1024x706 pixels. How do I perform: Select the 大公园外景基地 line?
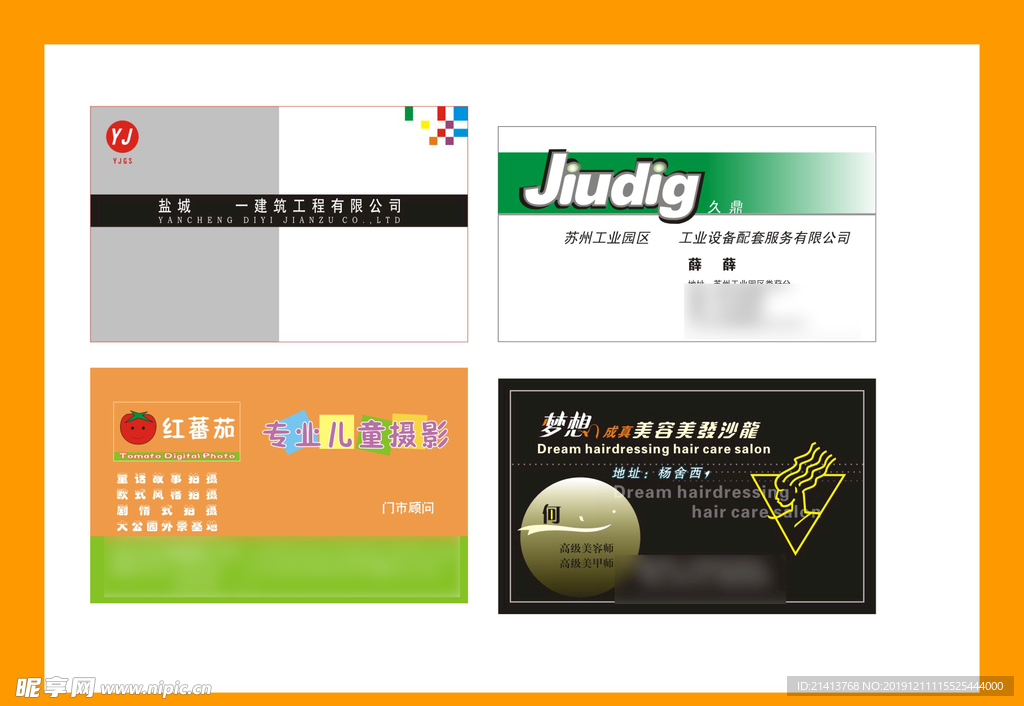(167, 526)
